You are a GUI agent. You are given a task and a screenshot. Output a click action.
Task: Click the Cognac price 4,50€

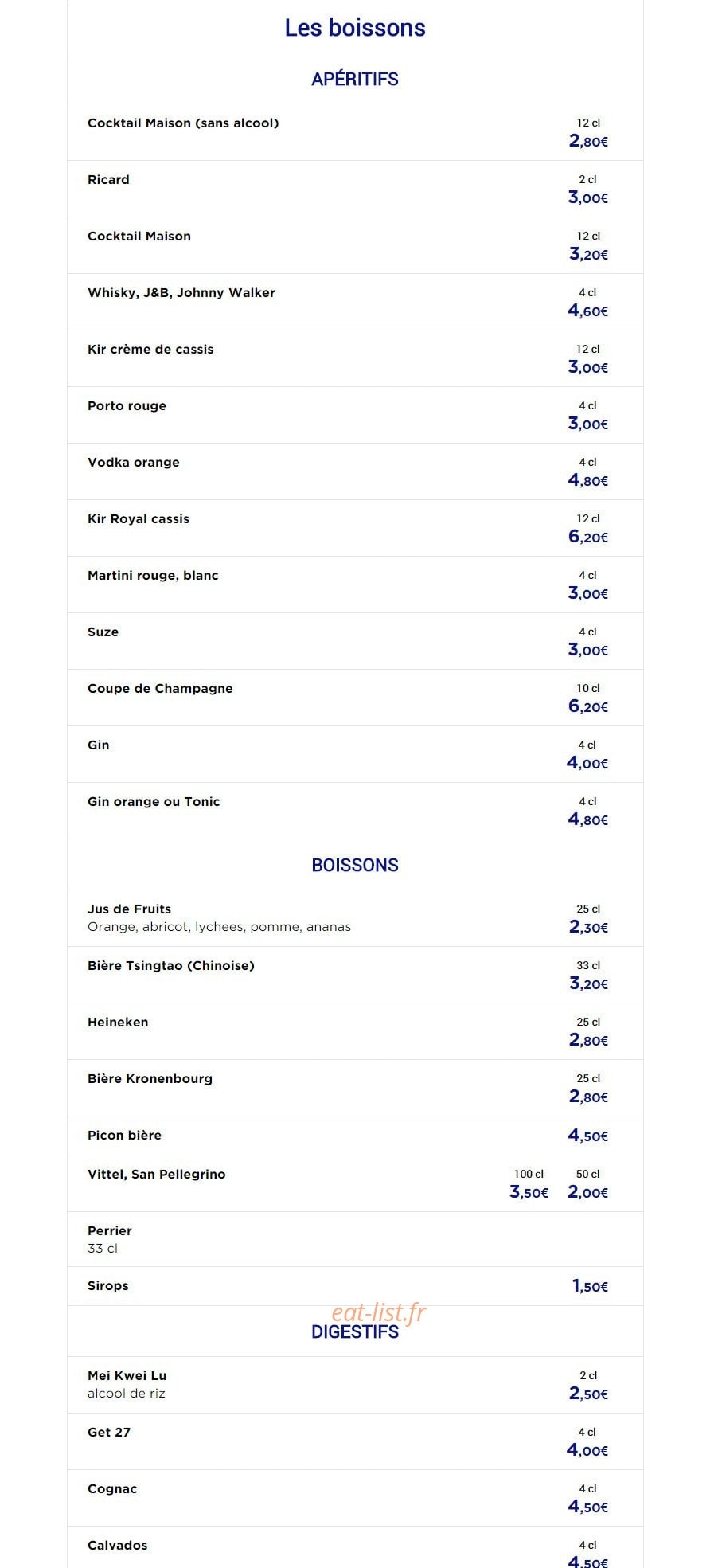tap(588, 1507)
